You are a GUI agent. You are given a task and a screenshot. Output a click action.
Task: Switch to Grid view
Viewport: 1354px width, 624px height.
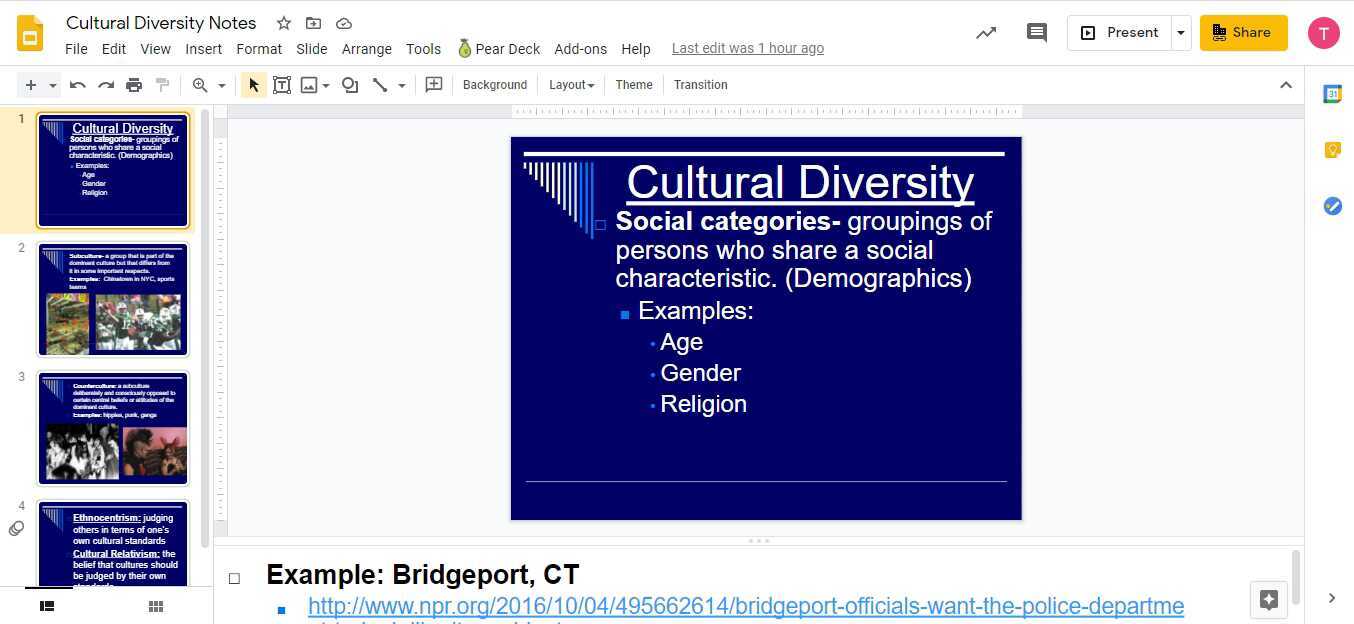(155, 606)
